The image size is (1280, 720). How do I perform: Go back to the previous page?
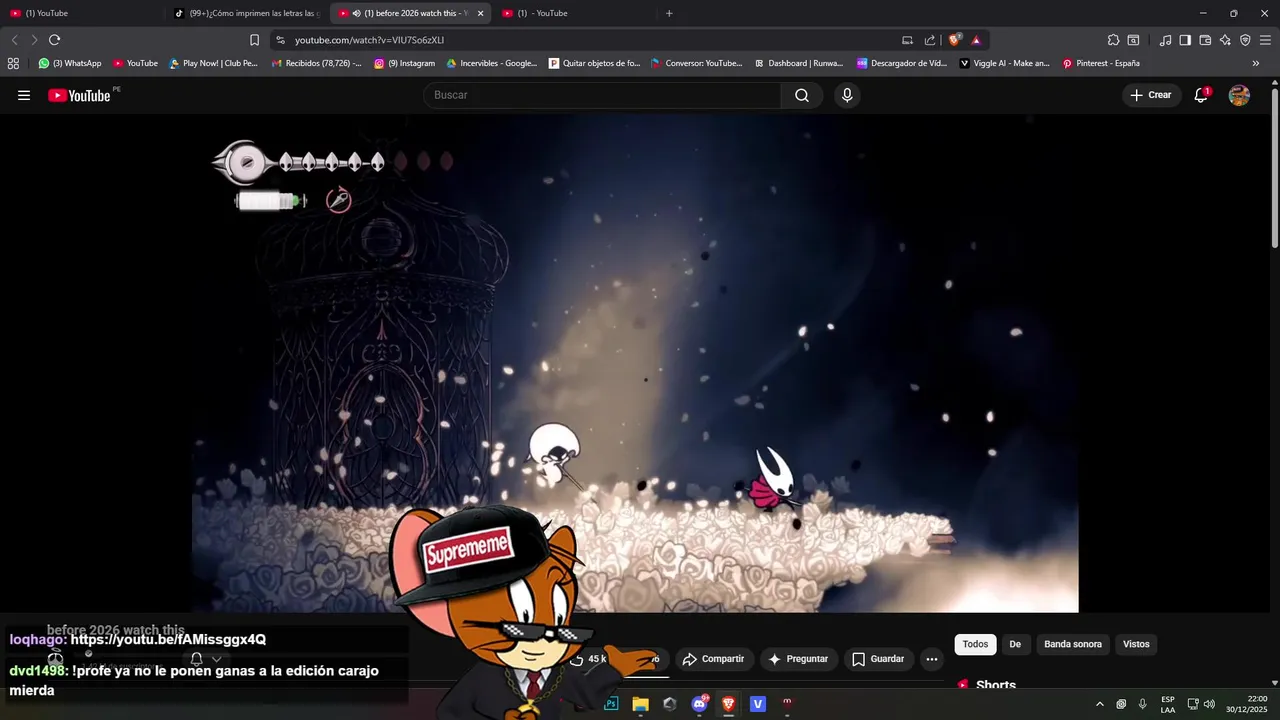pos(15,40)
